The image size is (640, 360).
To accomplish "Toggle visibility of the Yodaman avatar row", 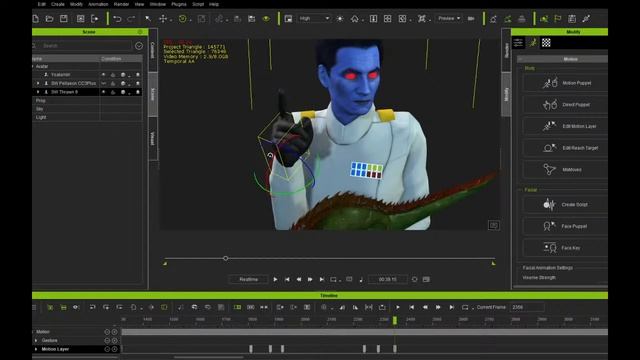I will [x=103, y=75].
